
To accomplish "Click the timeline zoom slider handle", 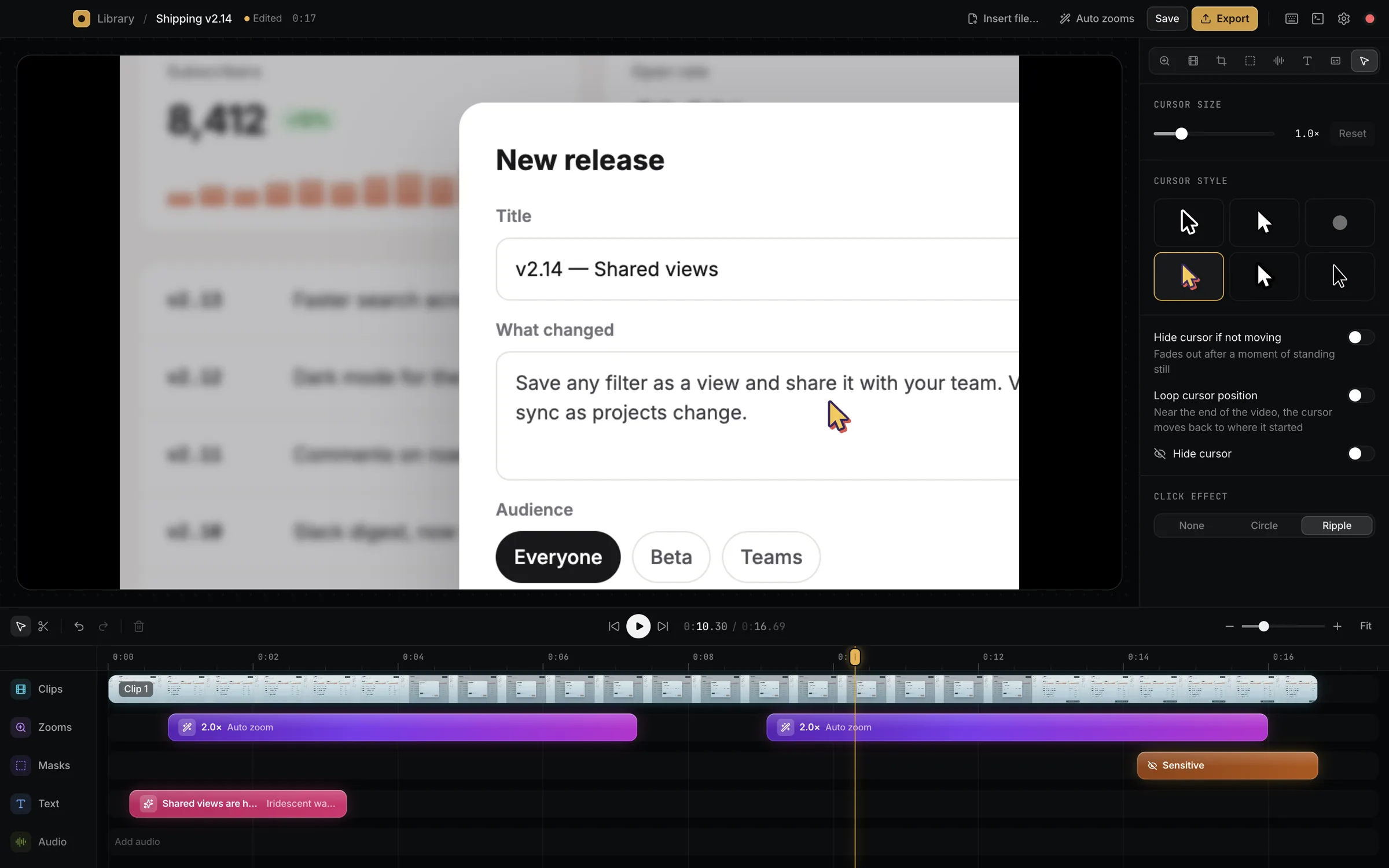I will (x=1263, y=626).
